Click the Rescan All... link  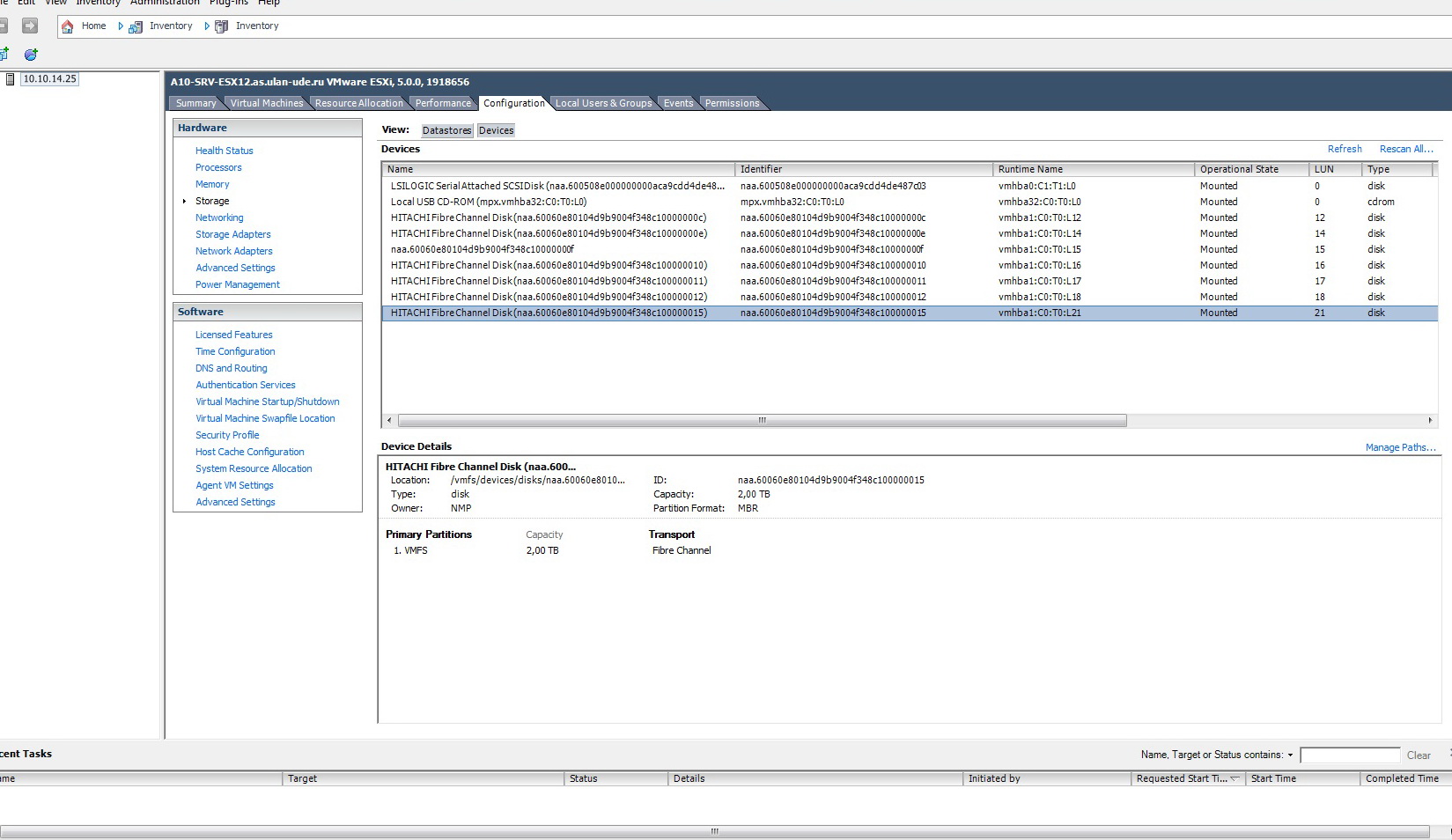1406,149
